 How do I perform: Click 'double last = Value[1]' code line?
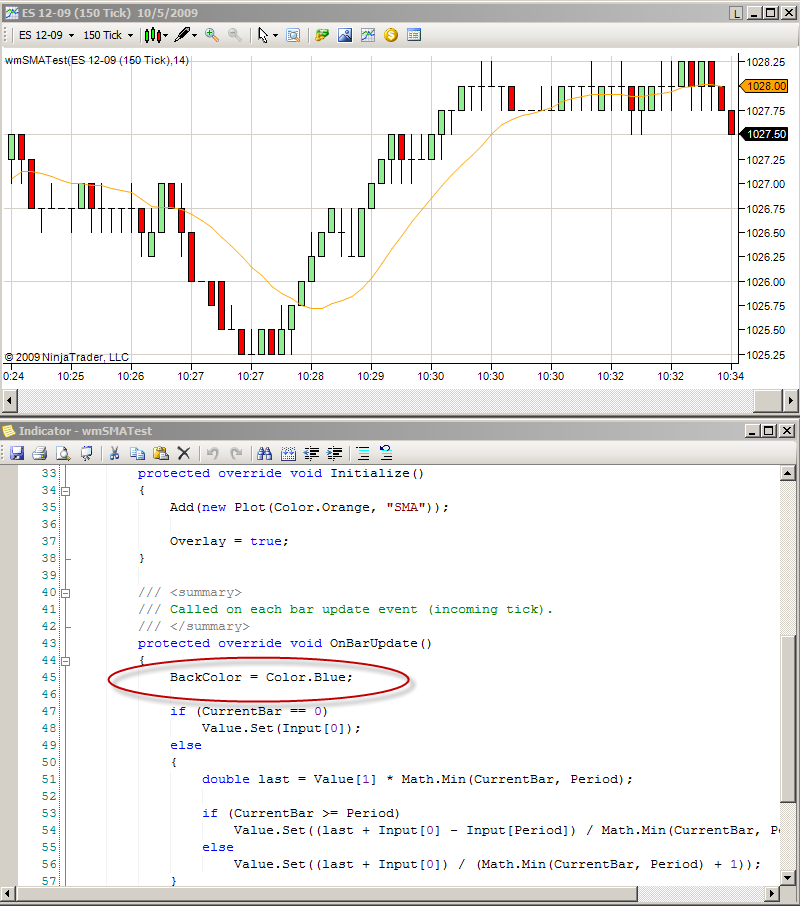click(417, 779)
